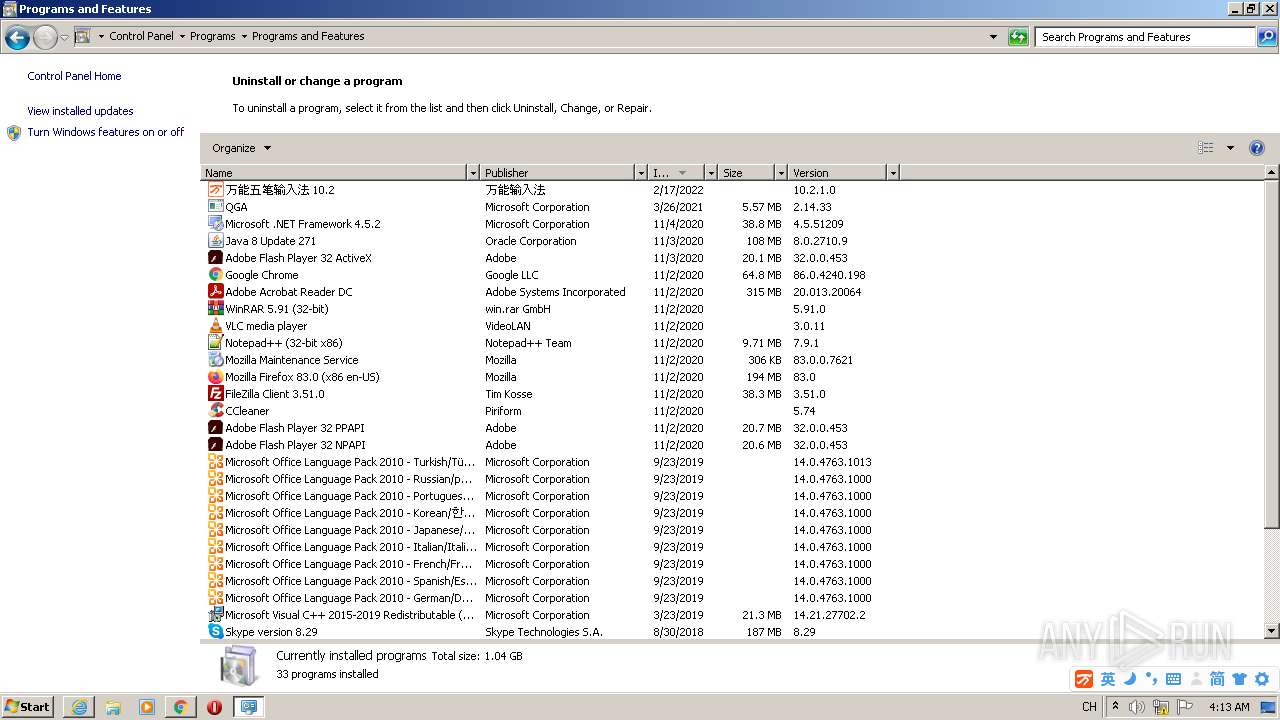Click the Search Programs and Features field
1280x720 pixels.
click(1145, 37)
